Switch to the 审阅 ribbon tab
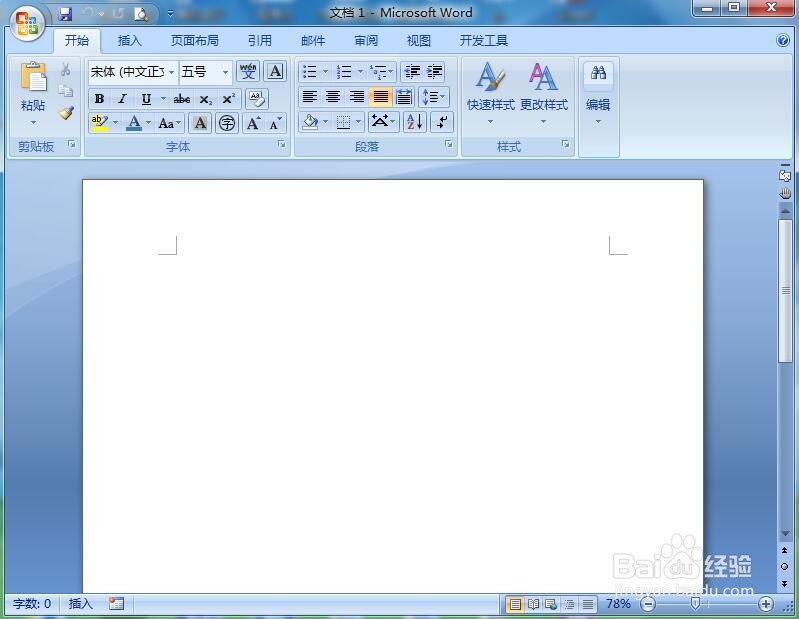This screenshot has width=799, height=619. 366,41
